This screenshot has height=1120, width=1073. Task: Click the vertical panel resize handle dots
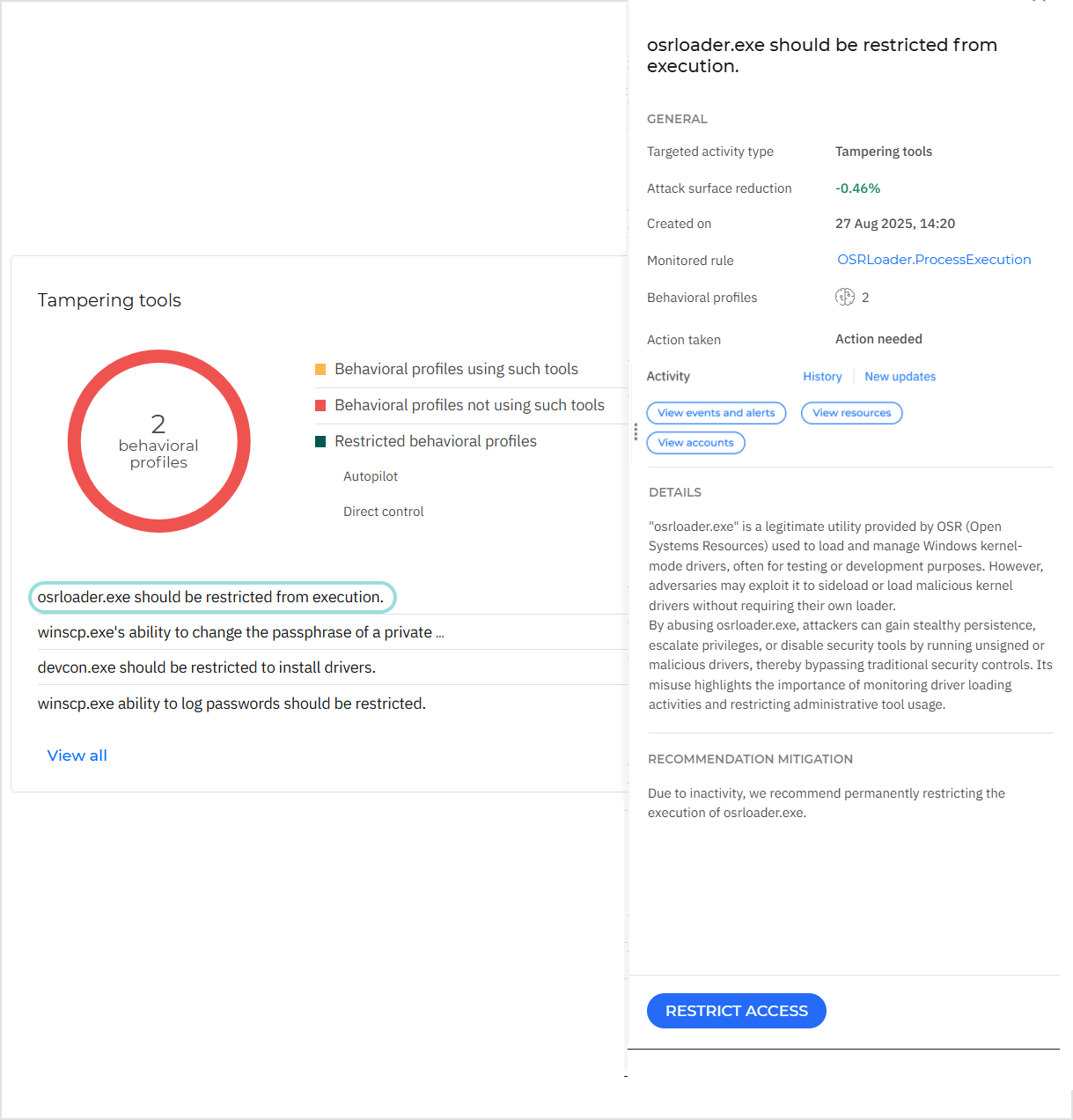point(636,431)
